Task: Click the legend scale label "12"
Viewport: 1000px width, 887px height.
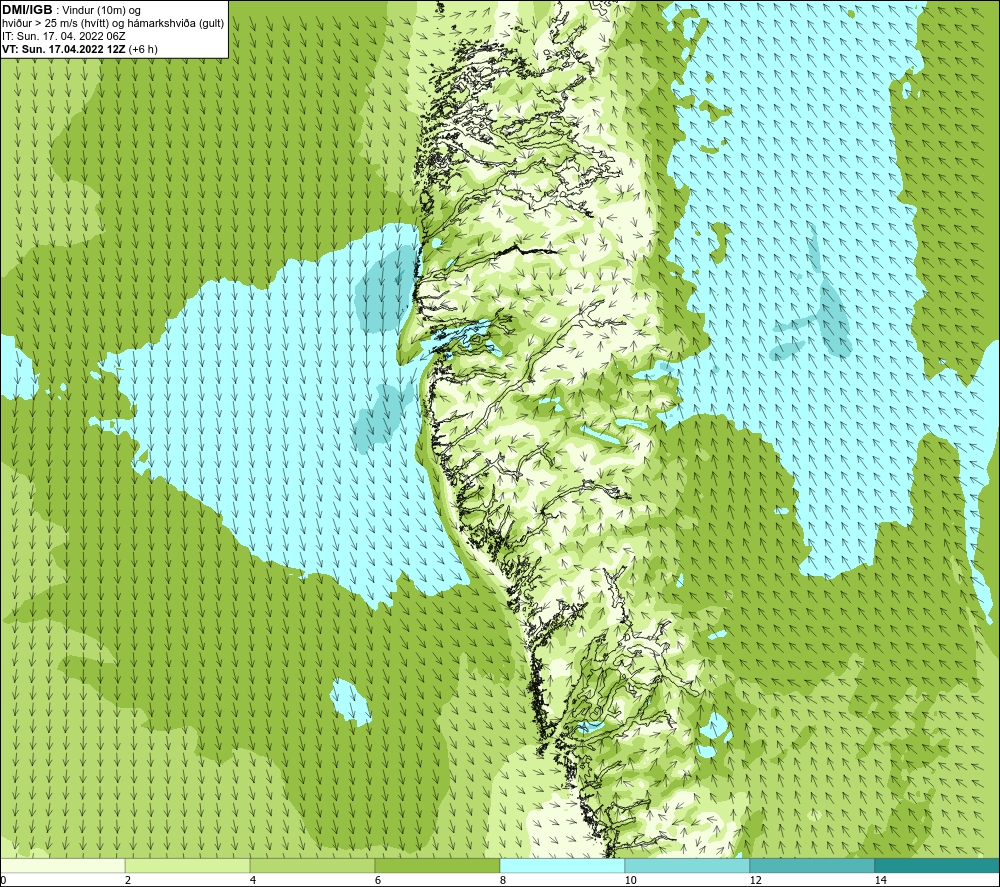Action: click(x=755, y=880)
